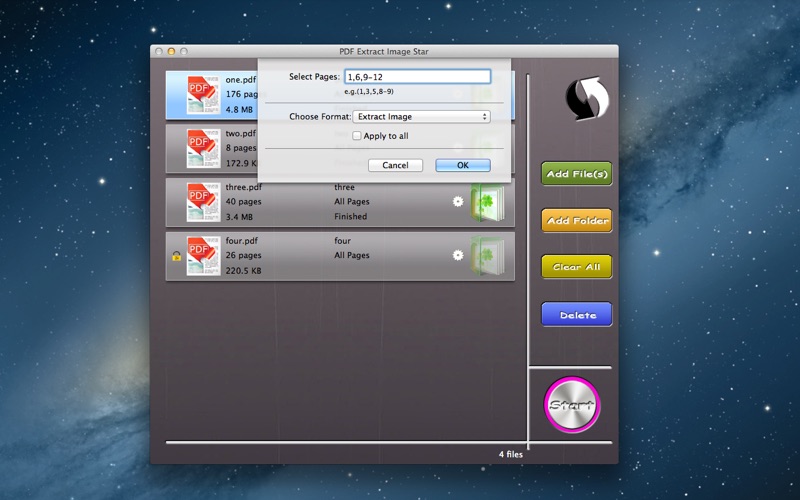Image resolution: width=800 pixels, height=500 pixels.
Task: Click the Clear All button
Action: (577, 267)
